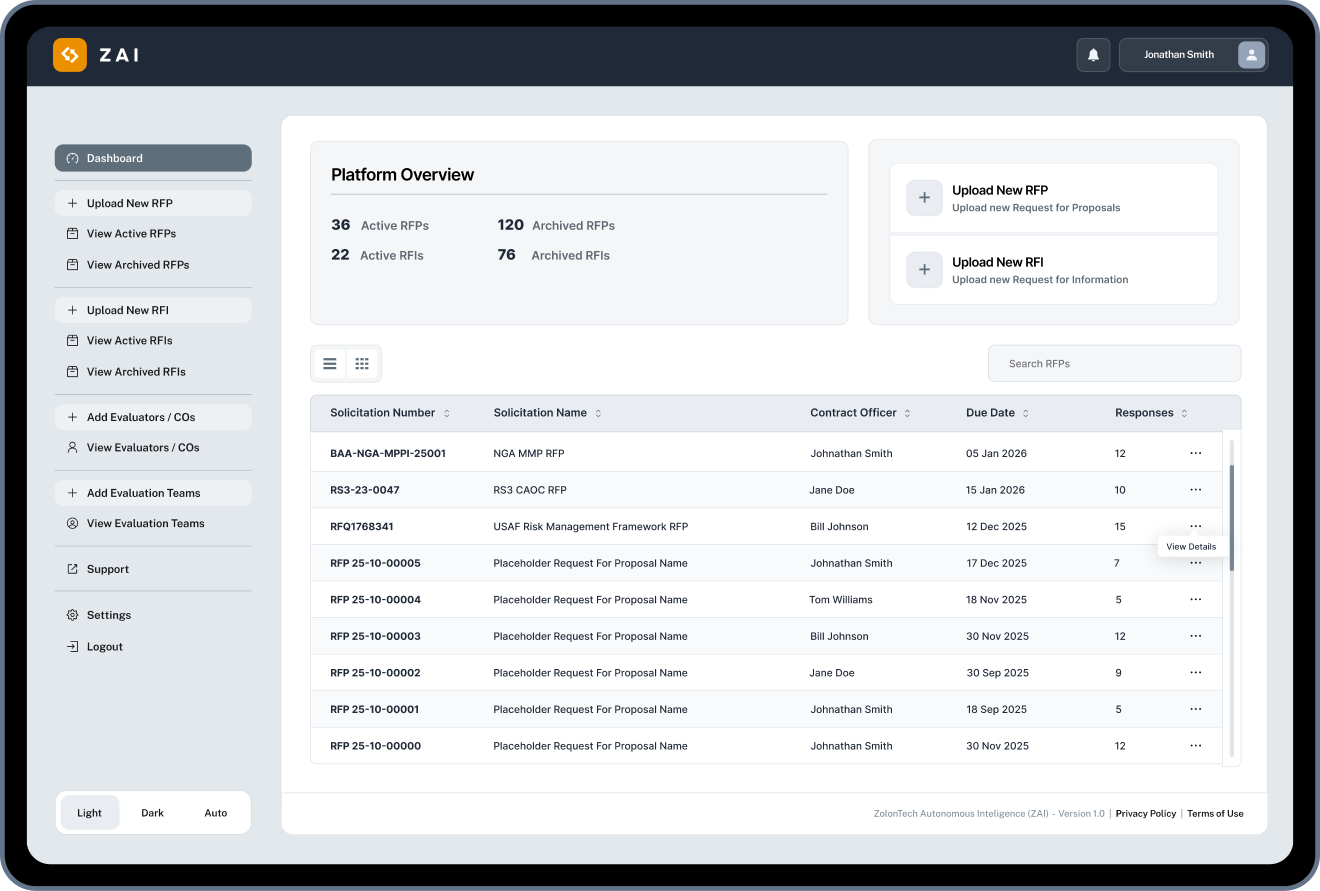
Task: Click the ZAI logo icon
Action: [70, 55]
